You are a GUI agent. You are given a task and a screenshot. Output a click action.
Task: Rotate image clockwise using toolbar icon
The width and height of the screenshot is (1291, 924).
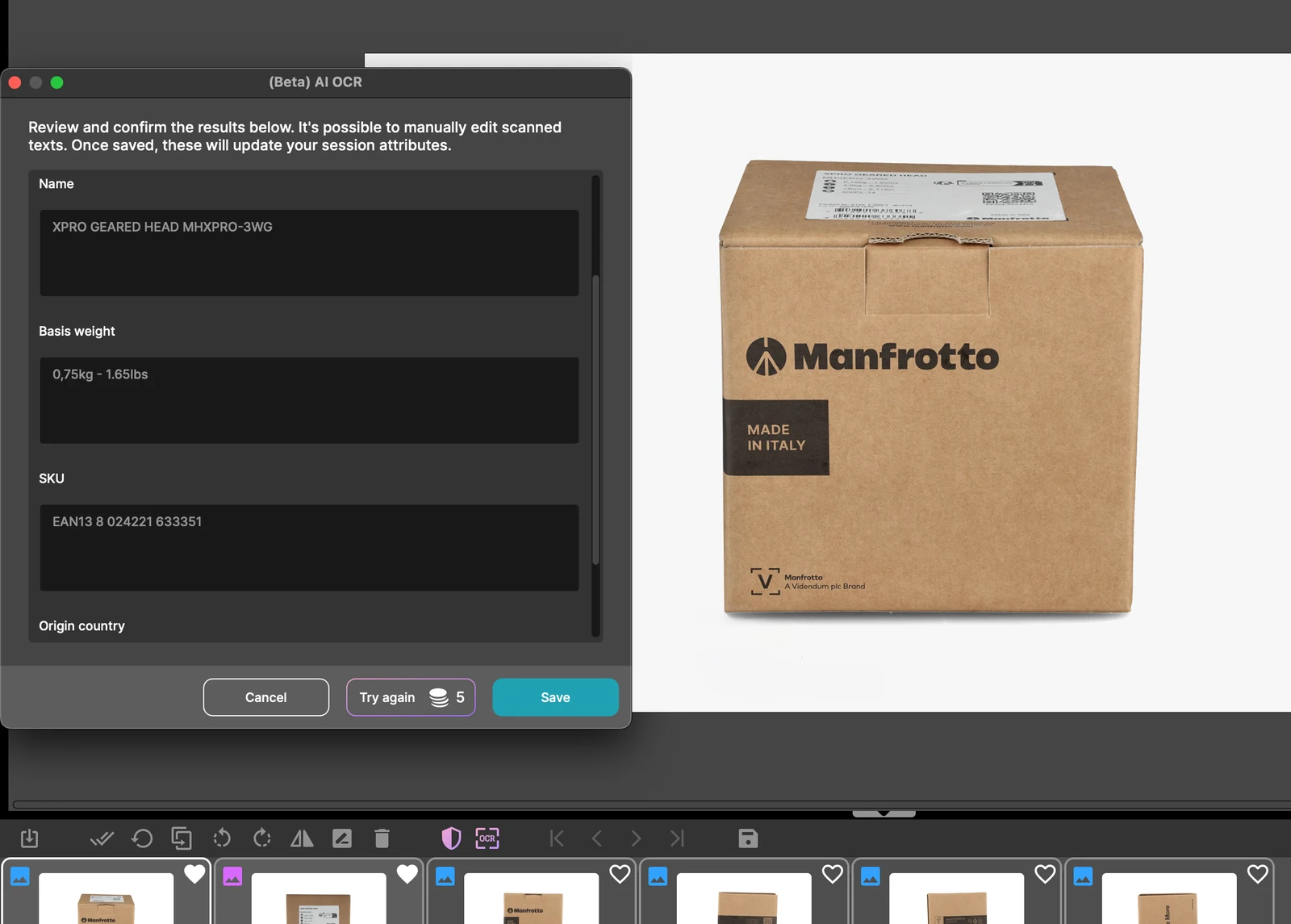[262, 838]
